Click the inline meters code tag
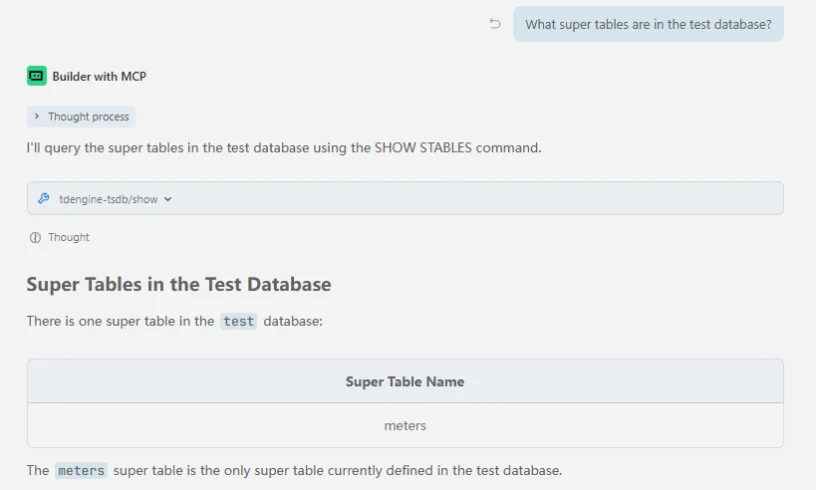The width and height of the screenshot is (816, 490). pos(81,470)
